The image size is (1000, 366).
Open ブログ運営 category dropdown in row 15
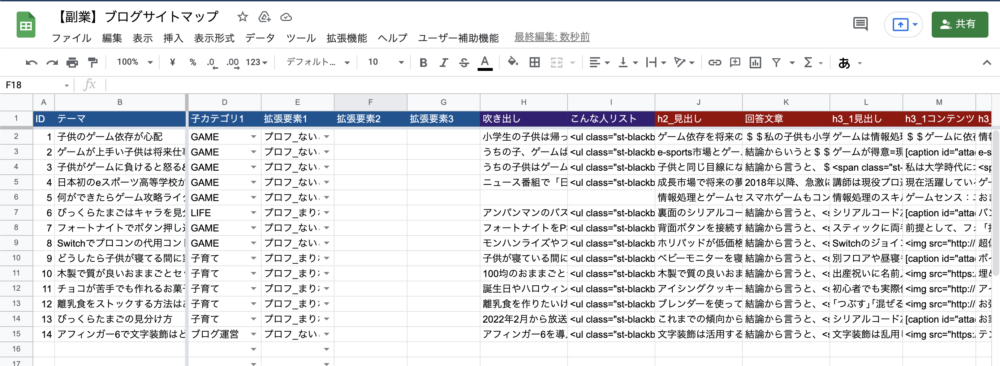(254, 334)
